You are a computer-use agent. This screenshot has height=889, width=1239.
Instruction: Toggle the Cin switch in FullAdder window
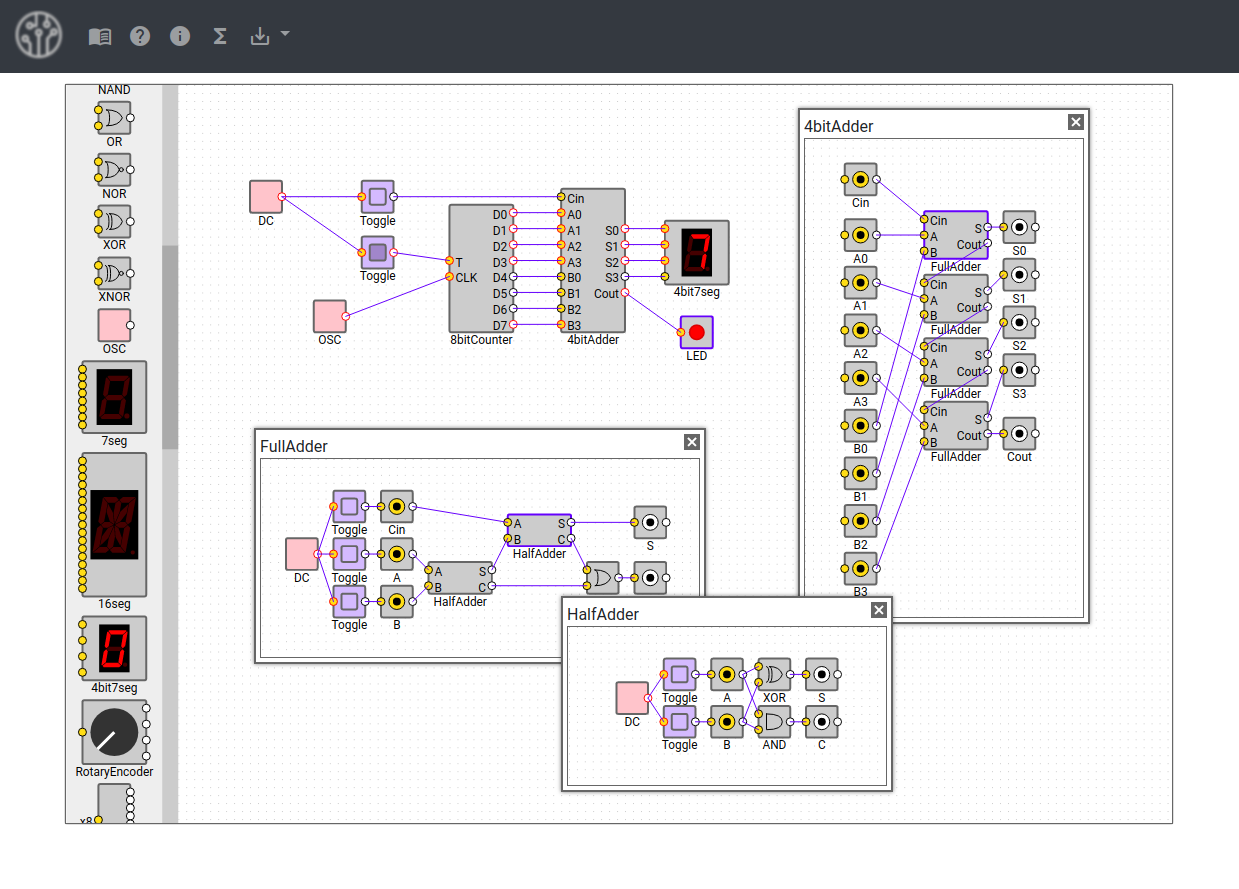coord(349,506)
